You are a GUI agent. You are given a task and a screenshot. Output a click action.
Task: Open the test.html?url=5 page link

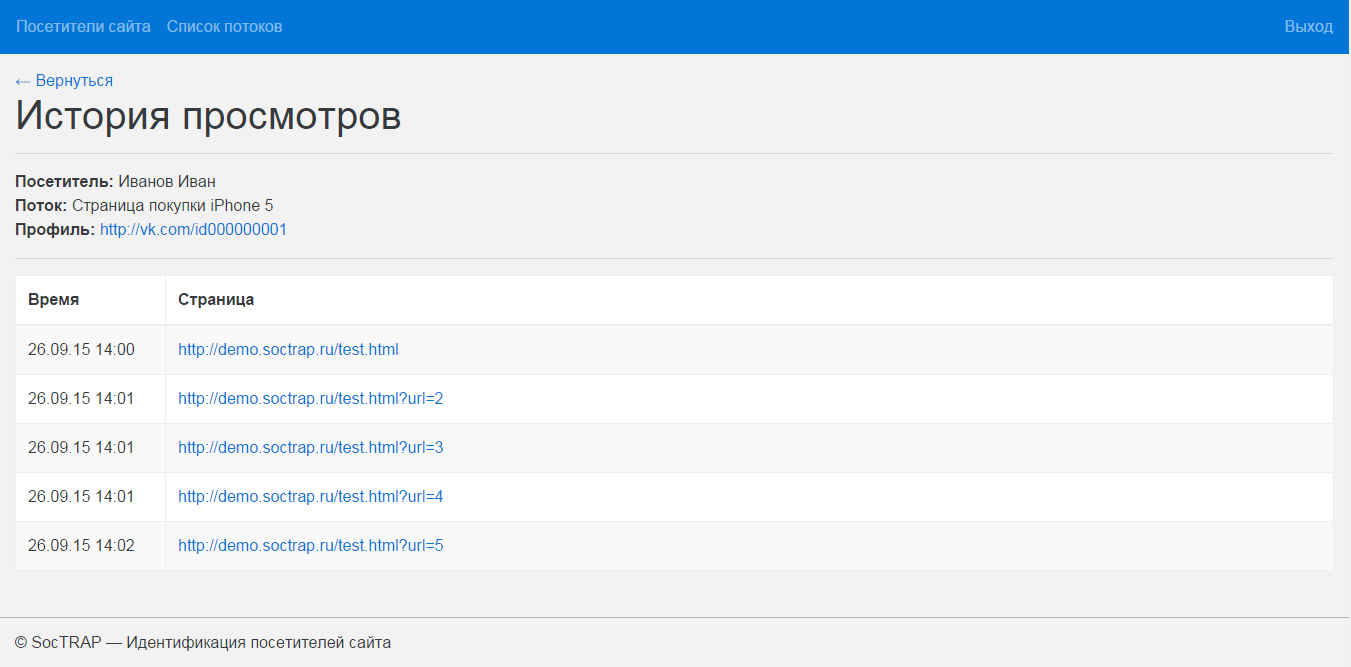(310, 546)
